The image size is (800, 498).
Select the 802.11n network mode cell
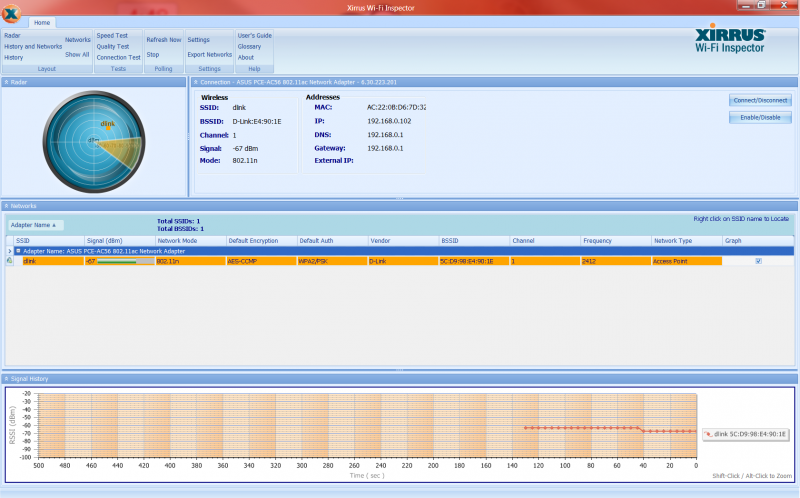[191, 261]
